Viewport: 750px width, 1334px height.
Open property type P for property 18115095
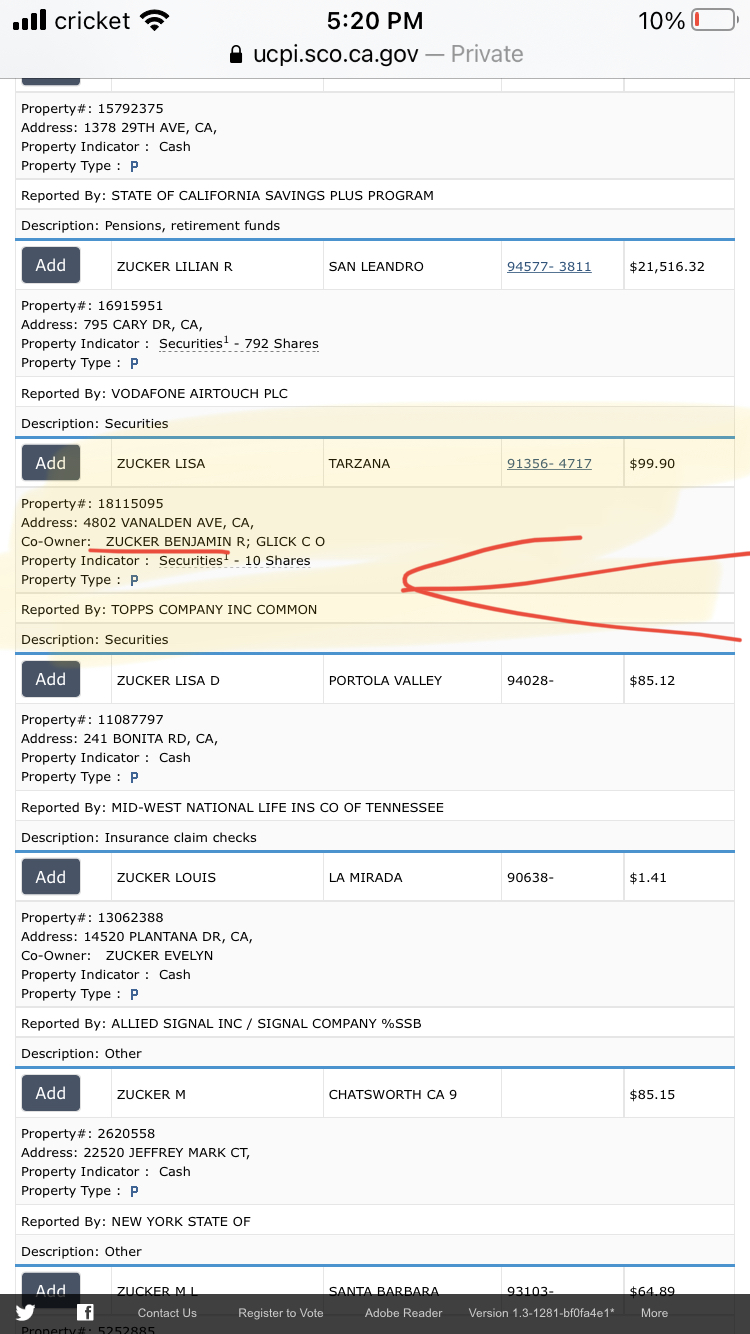(x=134, y=580)
